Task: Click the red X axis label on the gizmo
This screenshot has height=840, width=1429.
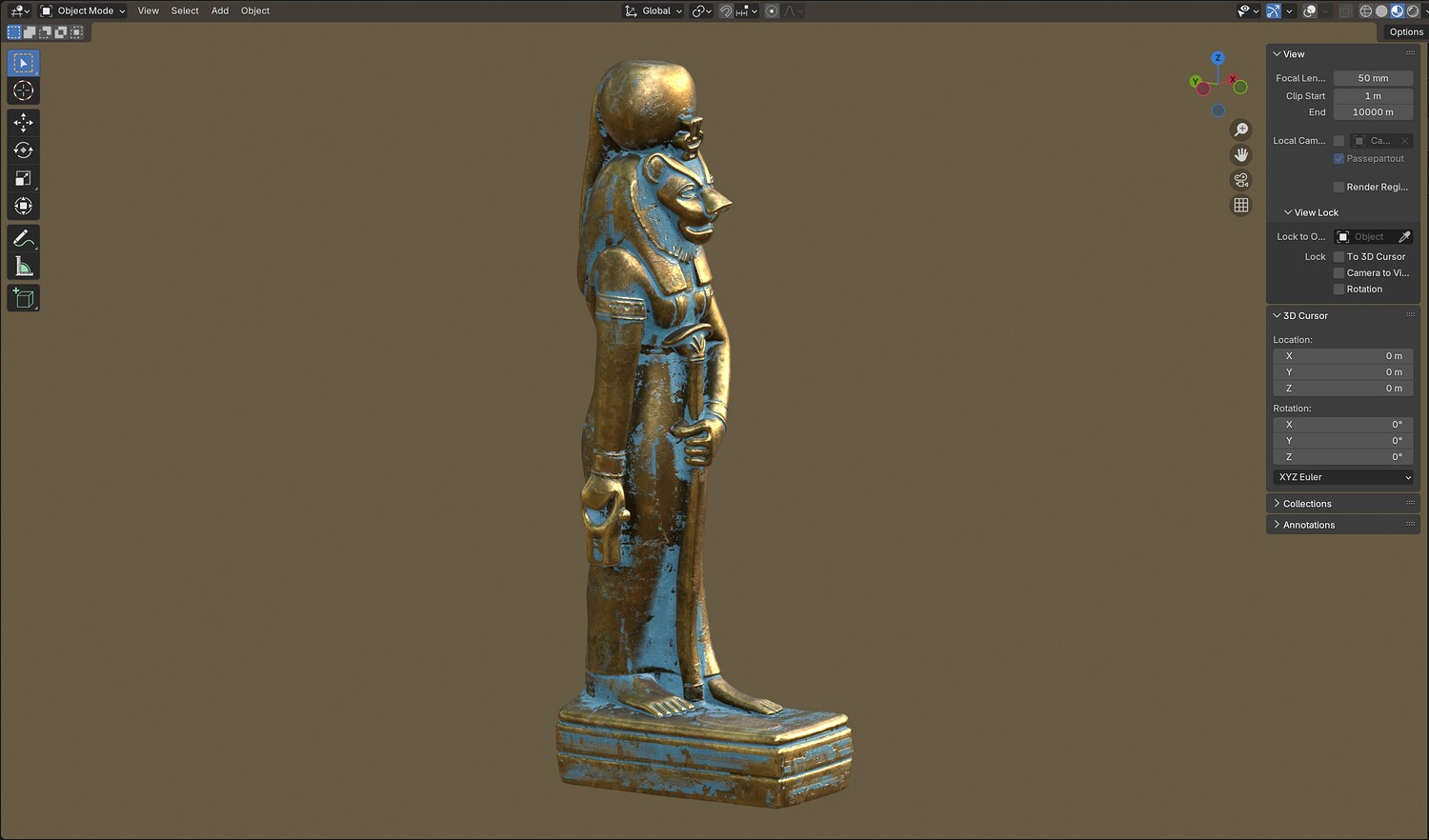Action: pos(1233,79)
